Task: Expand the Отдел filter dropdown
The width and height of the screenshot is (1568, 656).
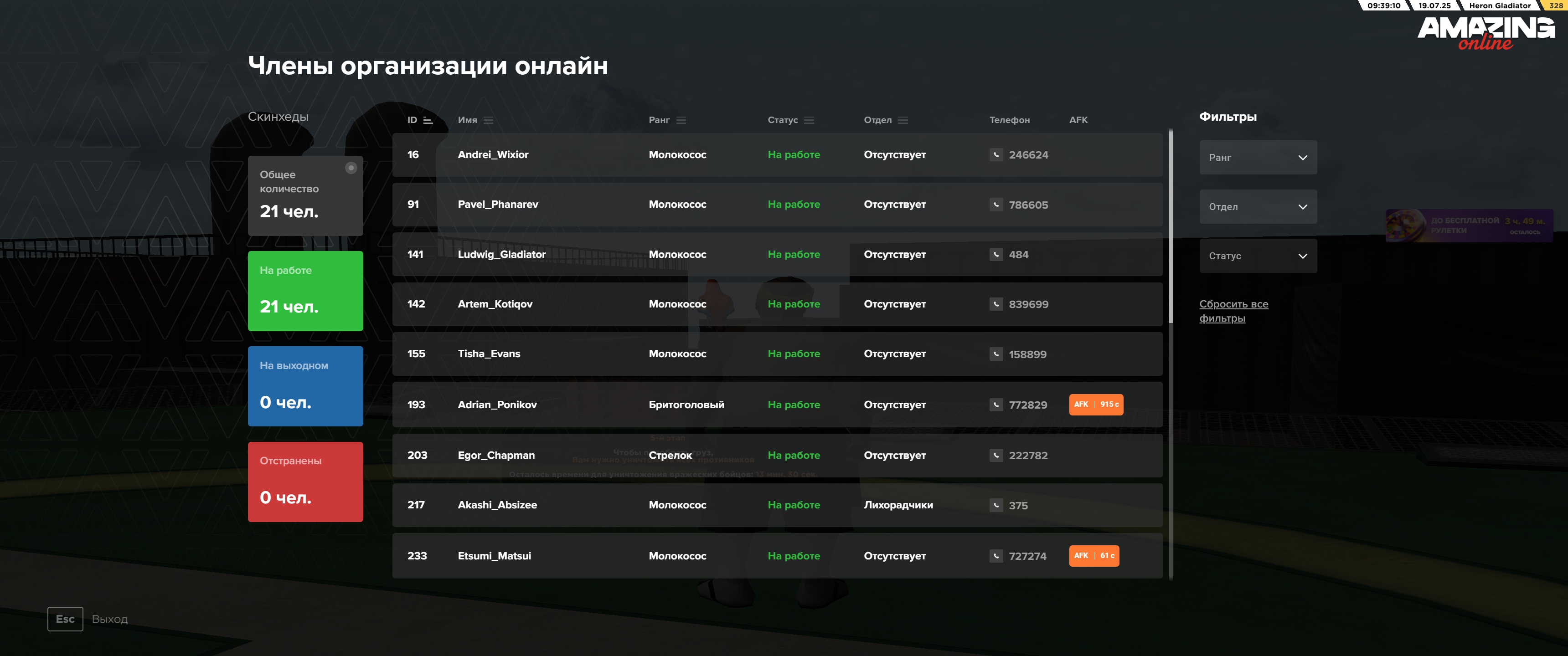Action: point(1258,207)
